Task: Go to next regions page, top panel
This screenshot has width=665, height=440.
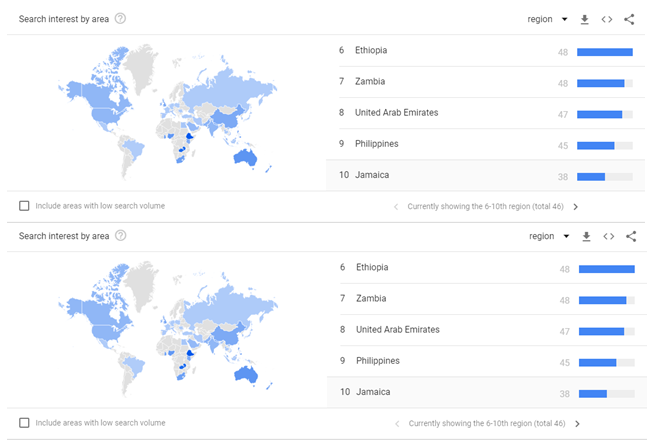Action: pos(575,207)
